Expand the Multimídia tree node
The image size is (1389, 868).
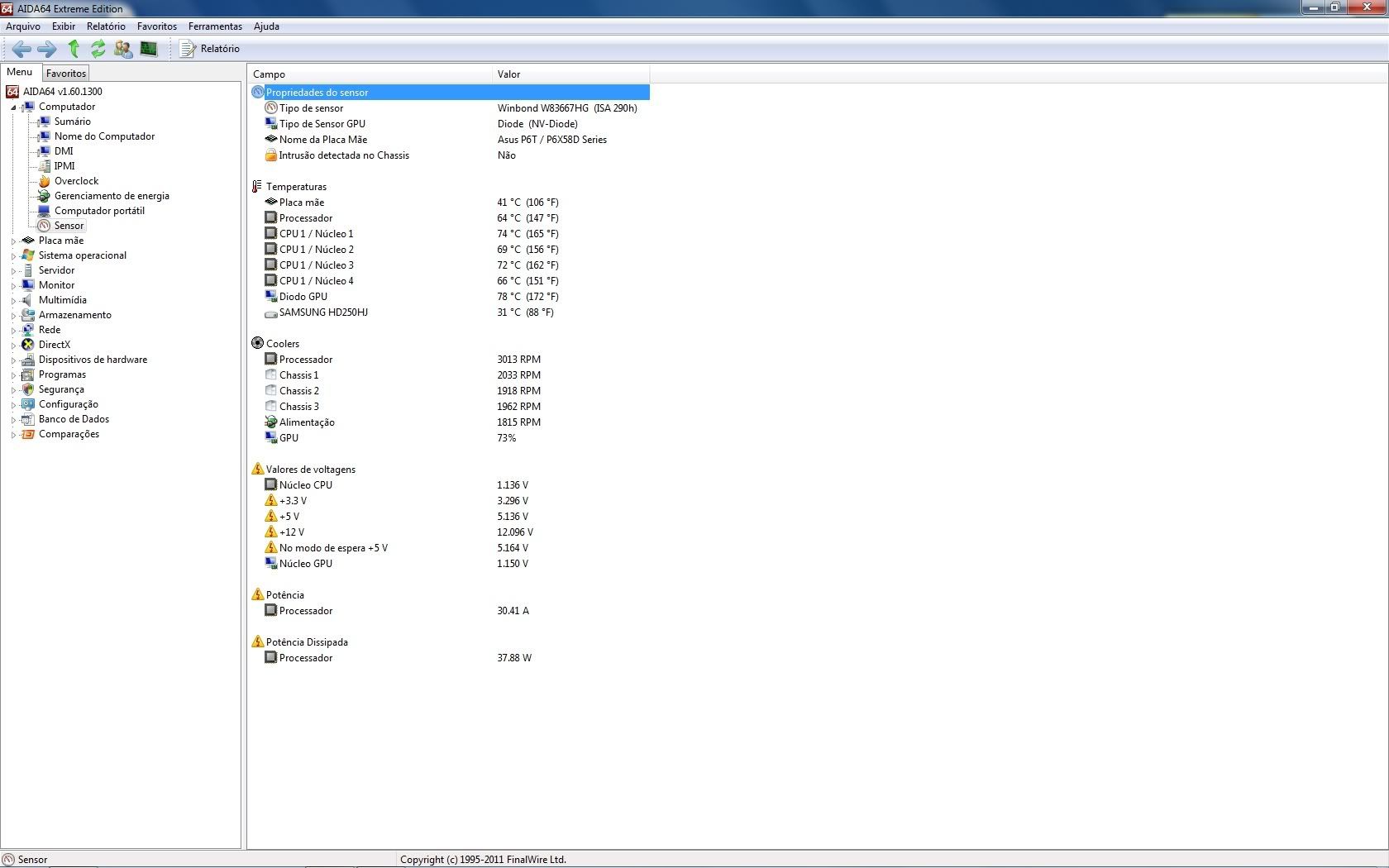13,301
